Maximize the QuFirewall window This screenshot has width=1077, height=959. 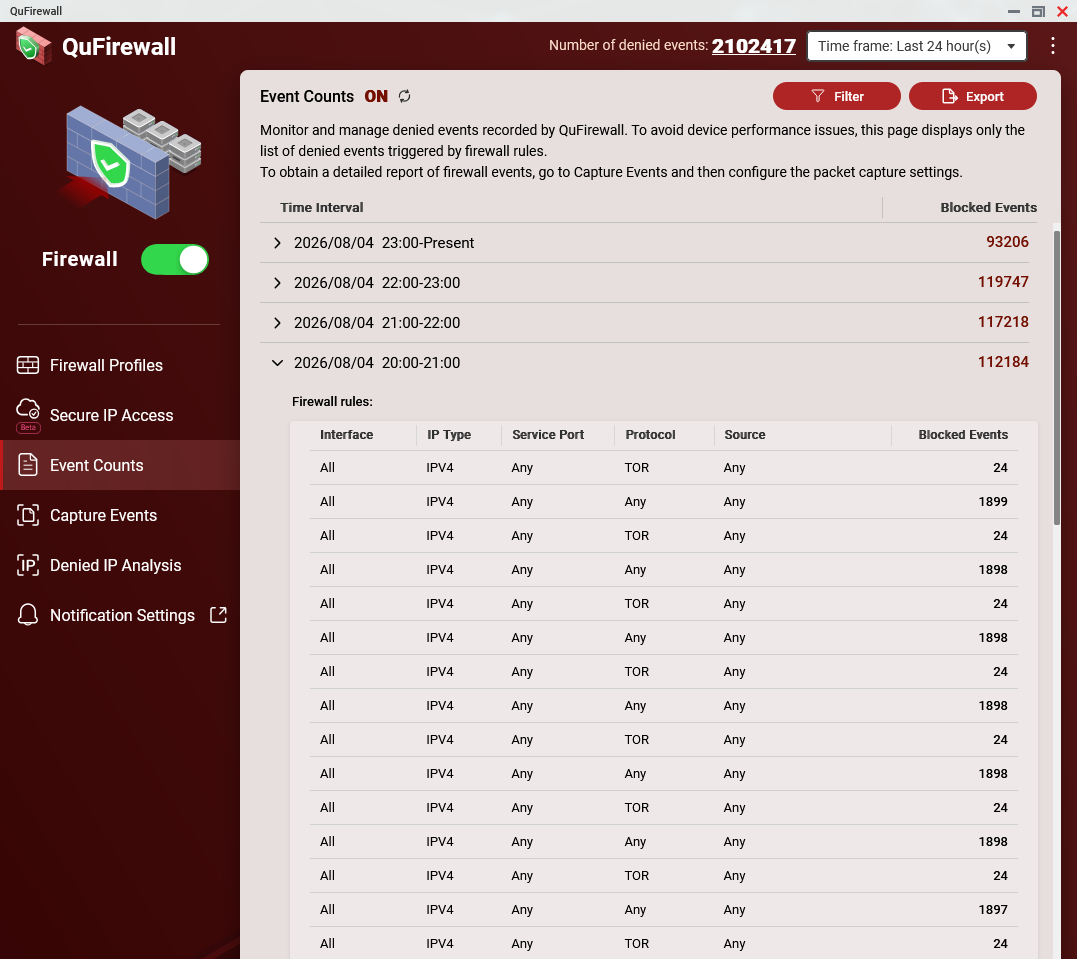(x=1038, y=11)
